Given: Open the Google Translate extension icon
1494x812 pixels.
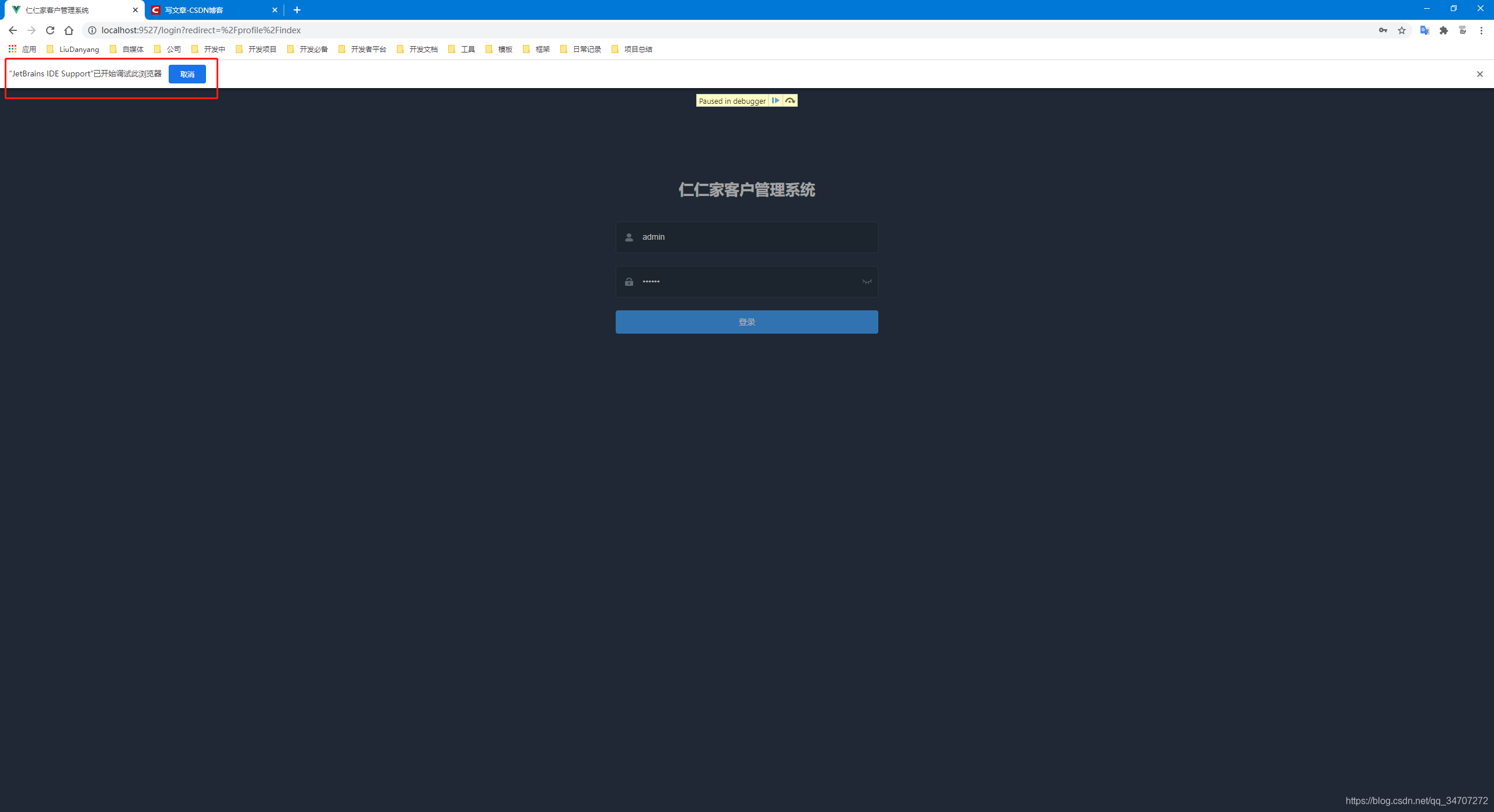Looking at the screenshot, I should [x=1424, y=30].
